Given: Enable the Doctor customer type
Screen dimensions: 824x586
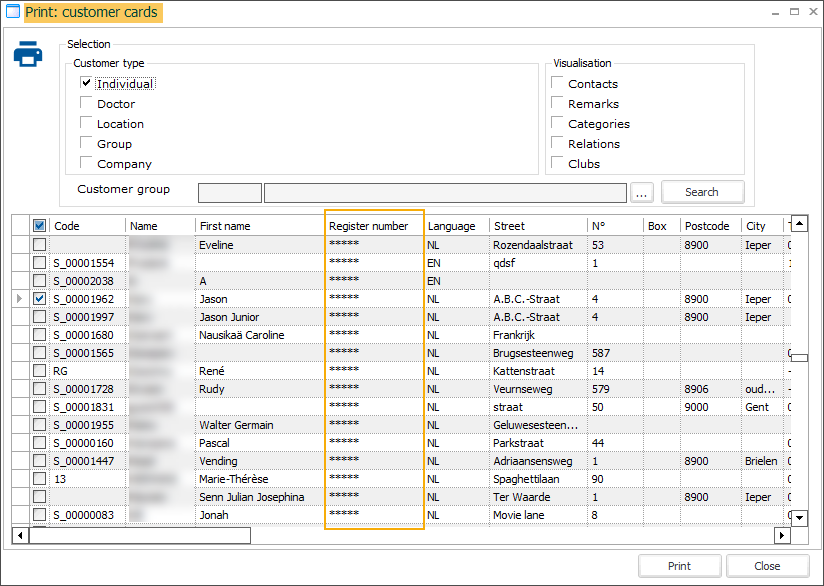Looking at the screenshot, I should click(87, 104).
